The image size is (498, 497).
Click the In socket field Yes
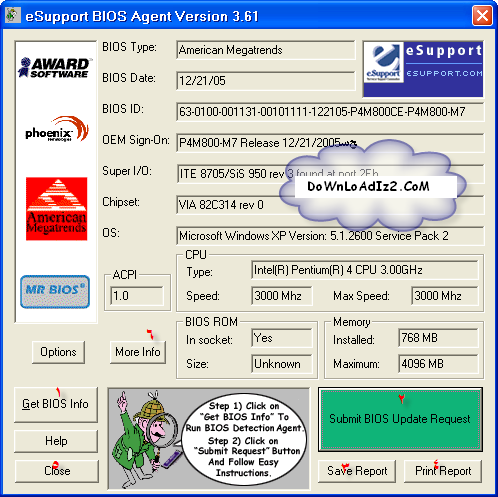click(282, 338)
